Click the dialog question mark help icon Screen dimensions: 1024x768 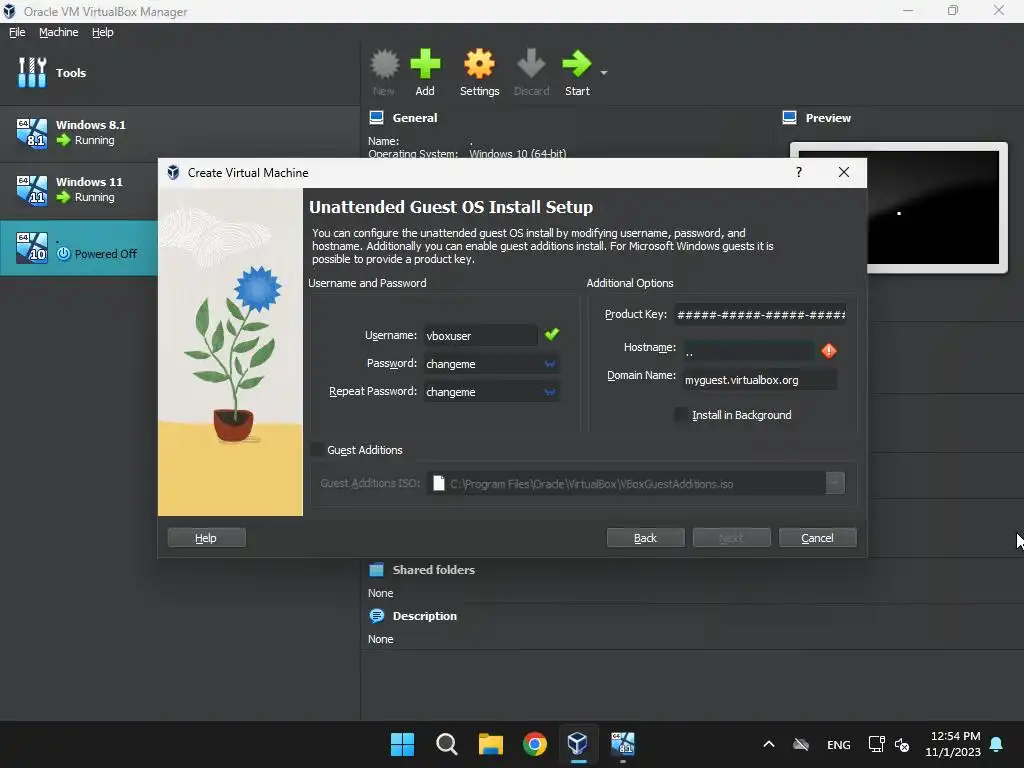click(799, 172)
